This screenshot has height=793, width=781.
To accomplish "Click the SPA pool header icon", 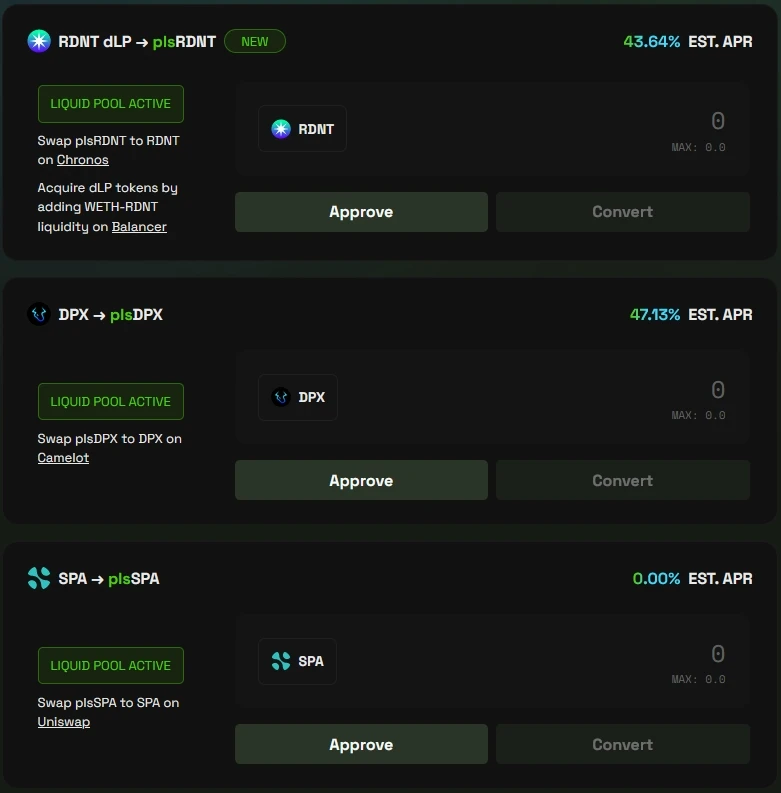I will click(39, 578).
